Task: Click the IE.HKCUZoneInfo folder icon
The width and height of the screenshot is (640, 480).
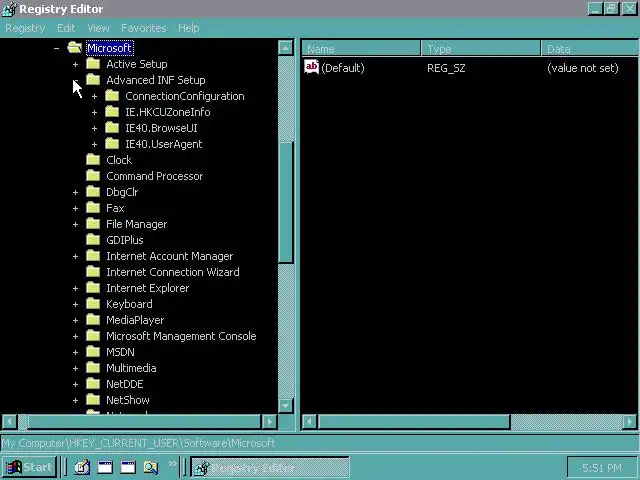Action: (112, 111)
